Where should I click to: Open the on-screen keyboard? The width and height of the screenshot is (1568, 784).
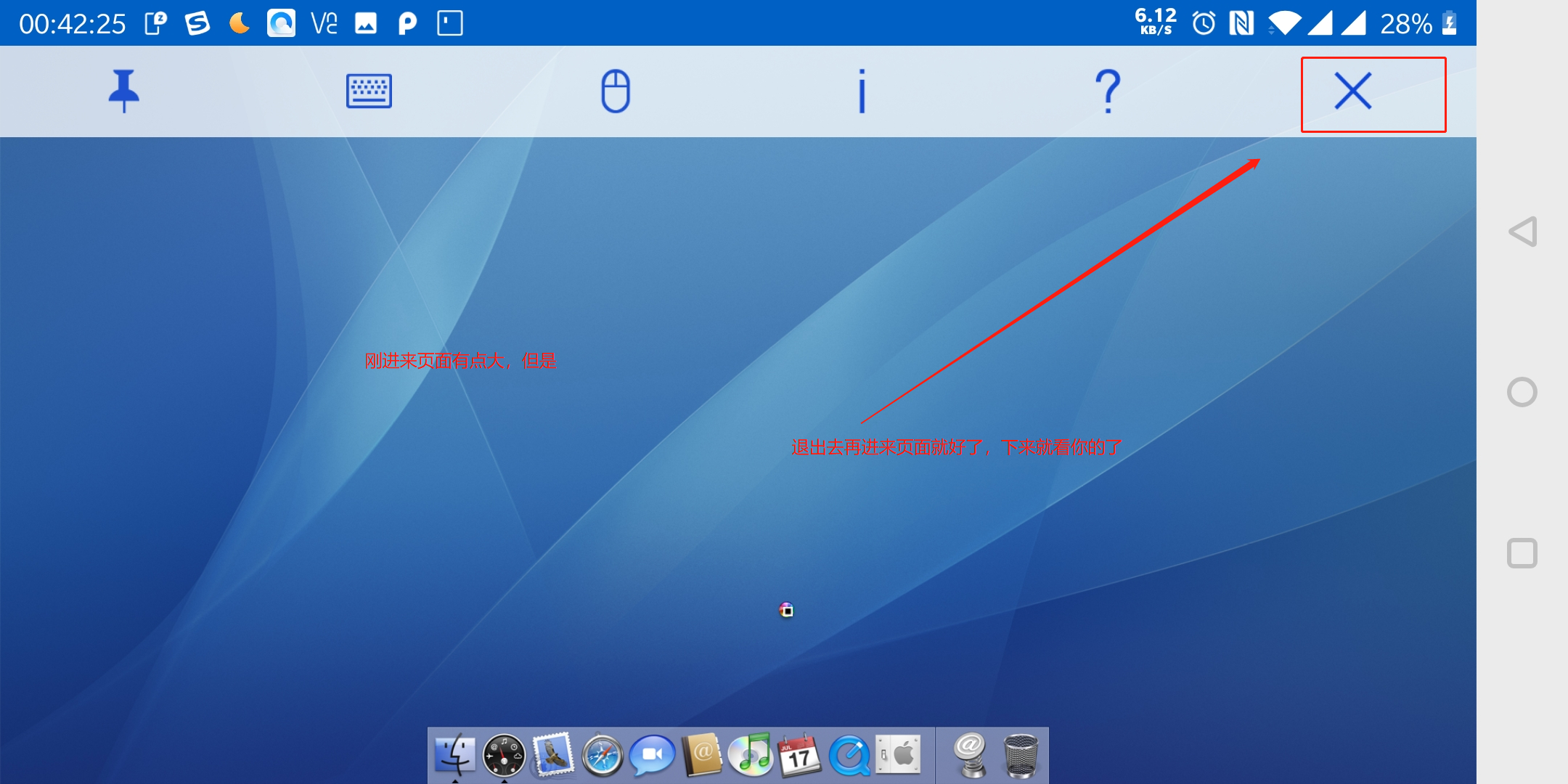tap(369, 91)
